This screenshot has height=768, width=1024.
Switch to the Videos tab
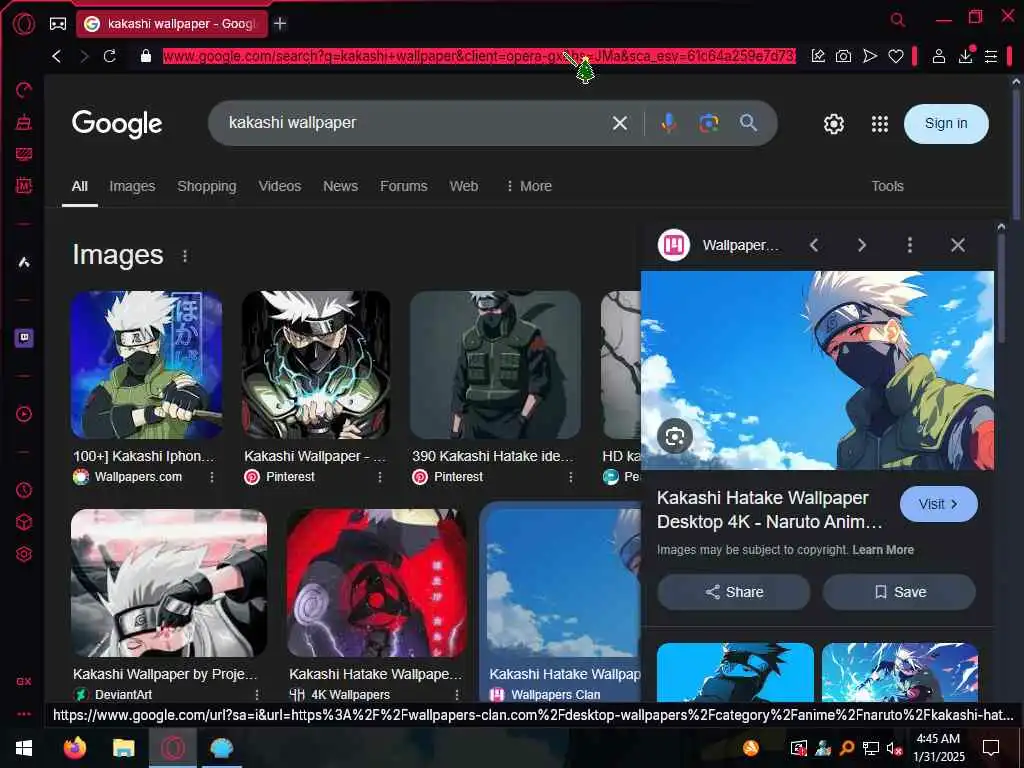[x=280, y=186]
